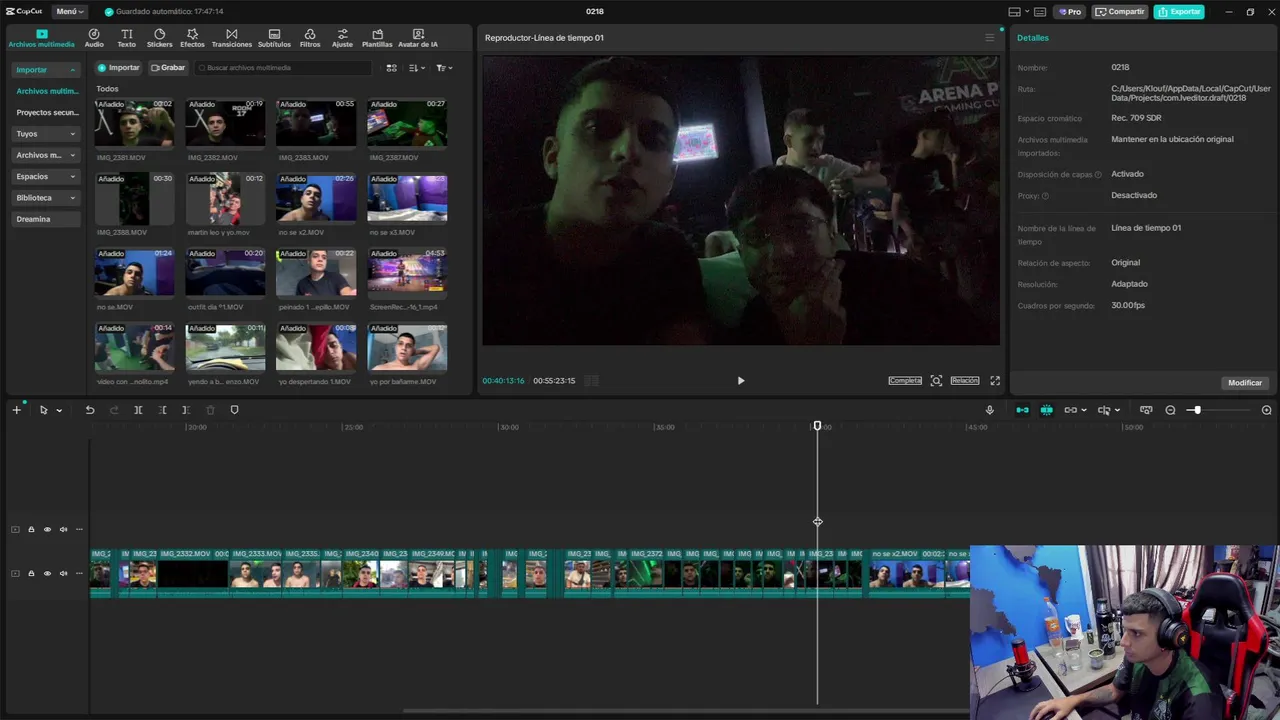Focus the Buscar archivos multimedia field

[284, 68]
